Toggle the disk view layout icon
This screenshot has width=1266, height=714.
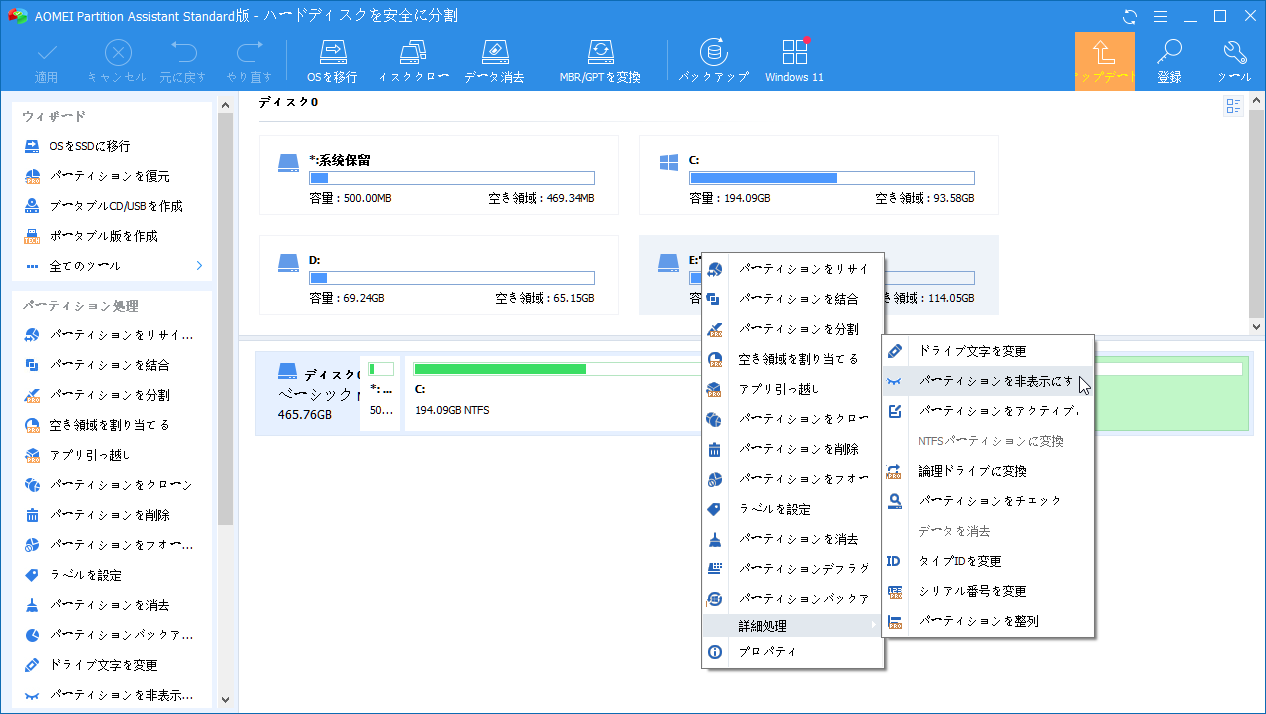coord(1233,106)
